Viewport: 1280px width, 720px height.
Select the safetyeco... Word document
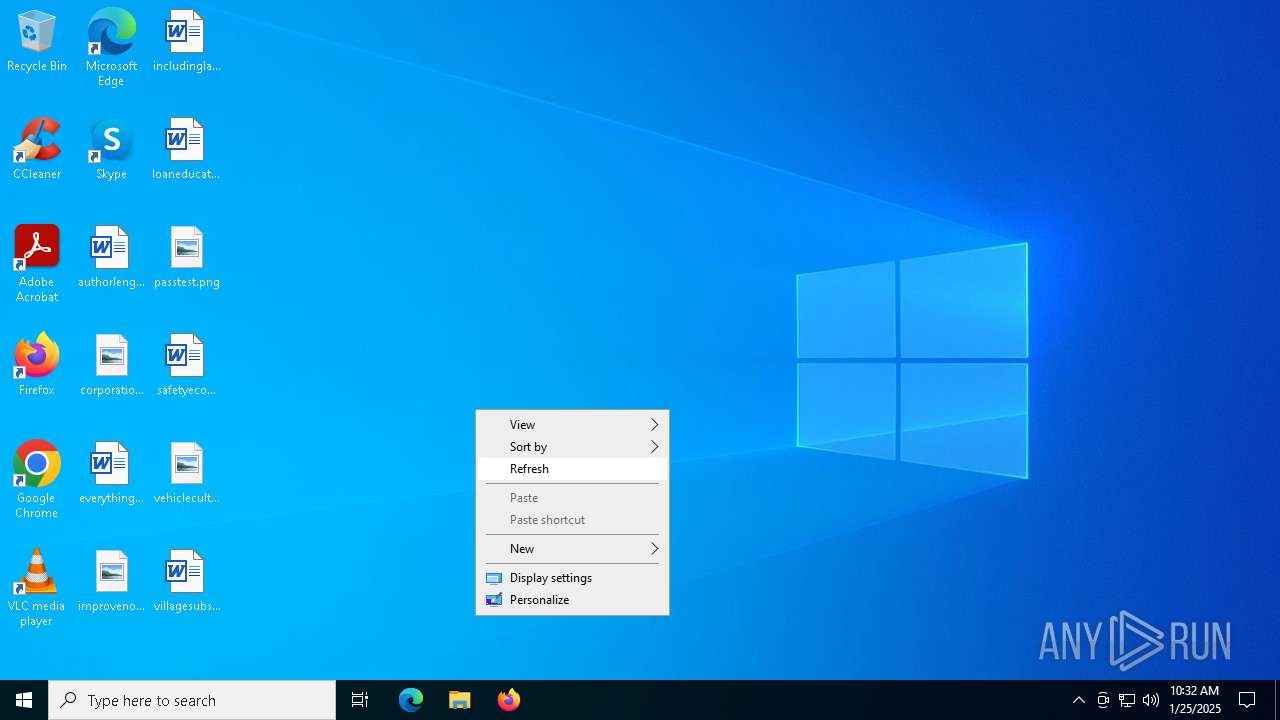186,365
